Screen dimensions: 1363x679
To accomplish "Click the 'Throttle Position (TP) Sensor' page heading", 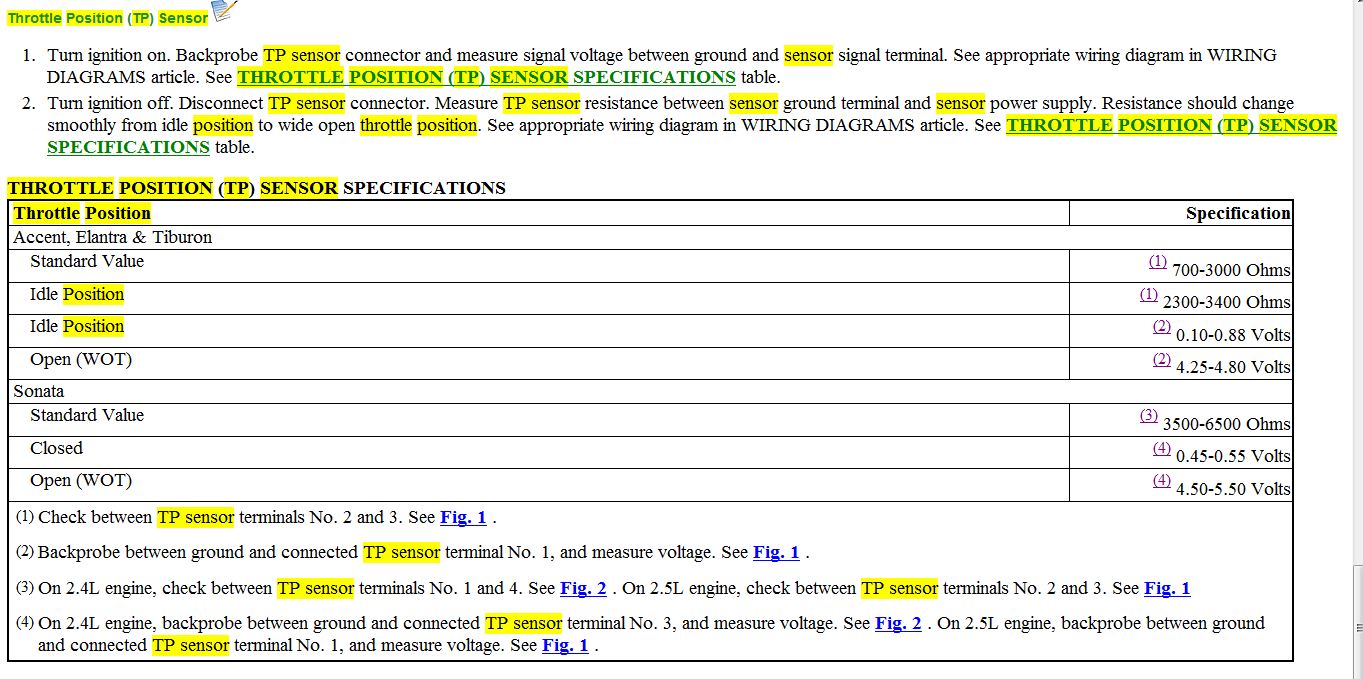I will (108, 18).
